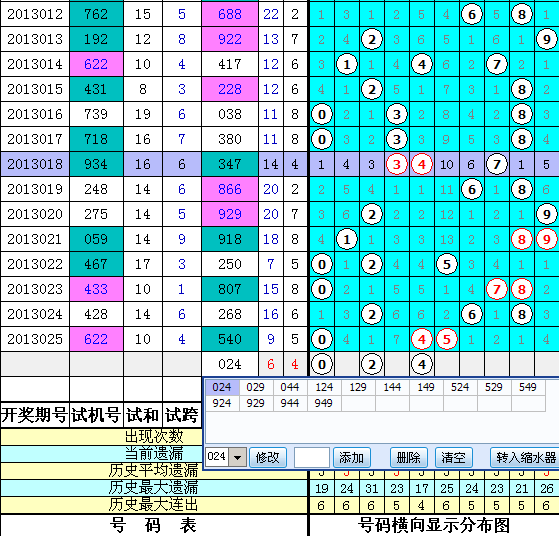
Task: Click the 试机号 column header
Action: click(96, 415)
